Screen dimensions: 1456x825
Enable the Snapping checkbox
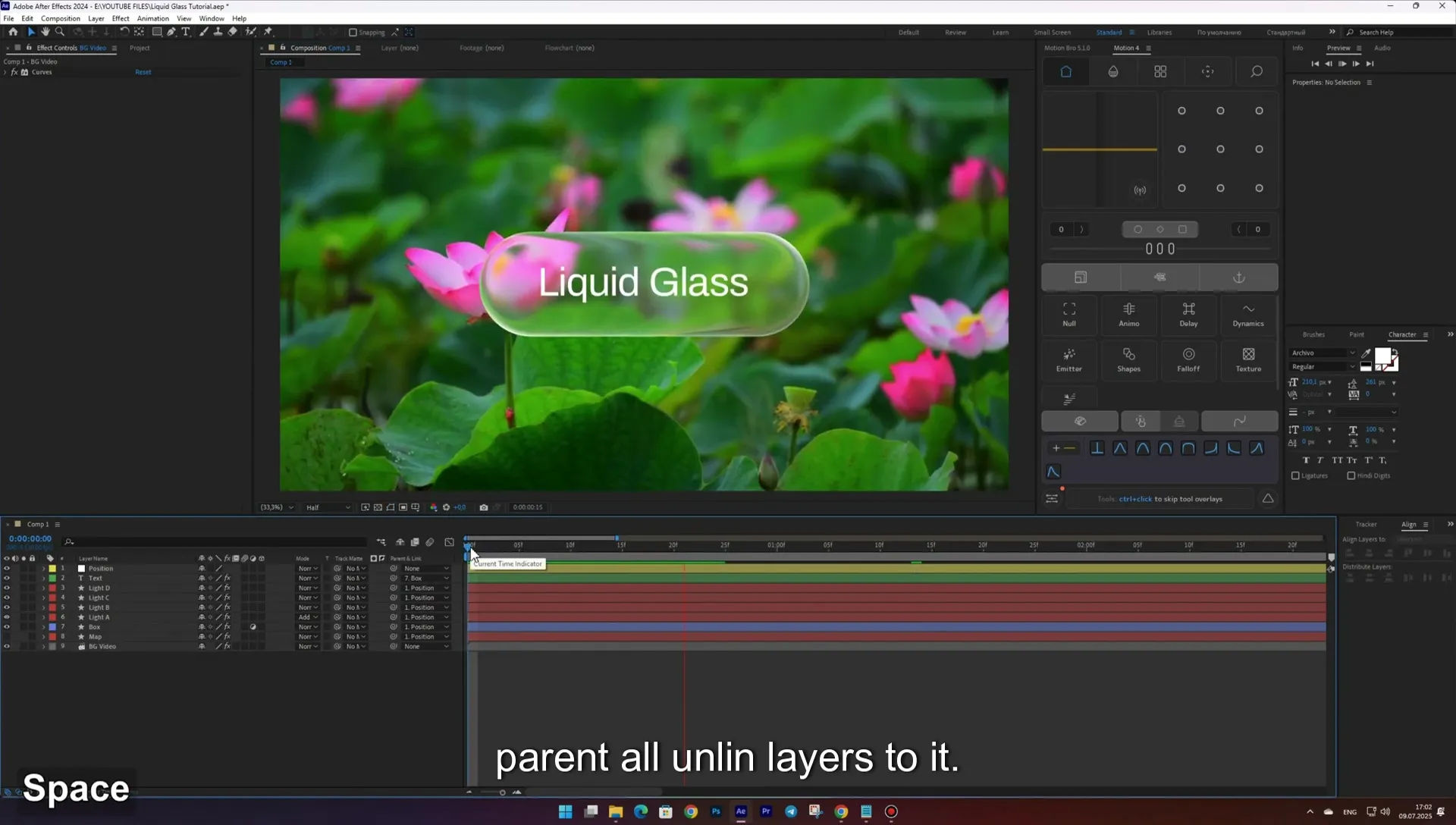[353, 33]
